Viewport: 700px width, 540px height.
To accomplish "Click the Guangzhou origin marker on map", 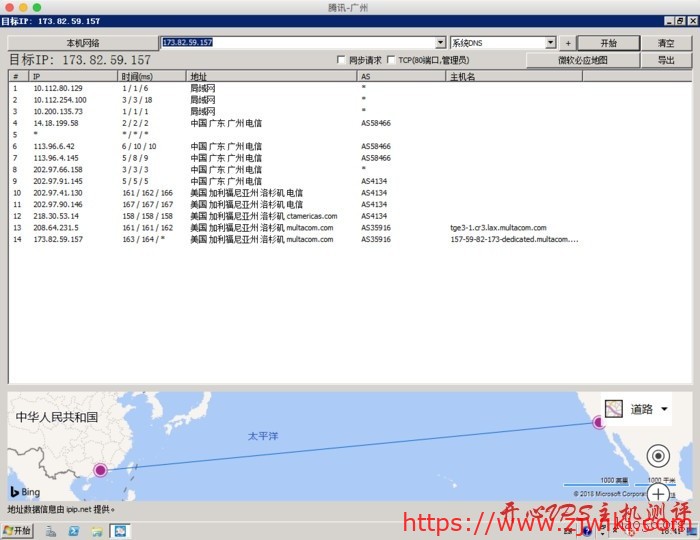I will 100,470.
